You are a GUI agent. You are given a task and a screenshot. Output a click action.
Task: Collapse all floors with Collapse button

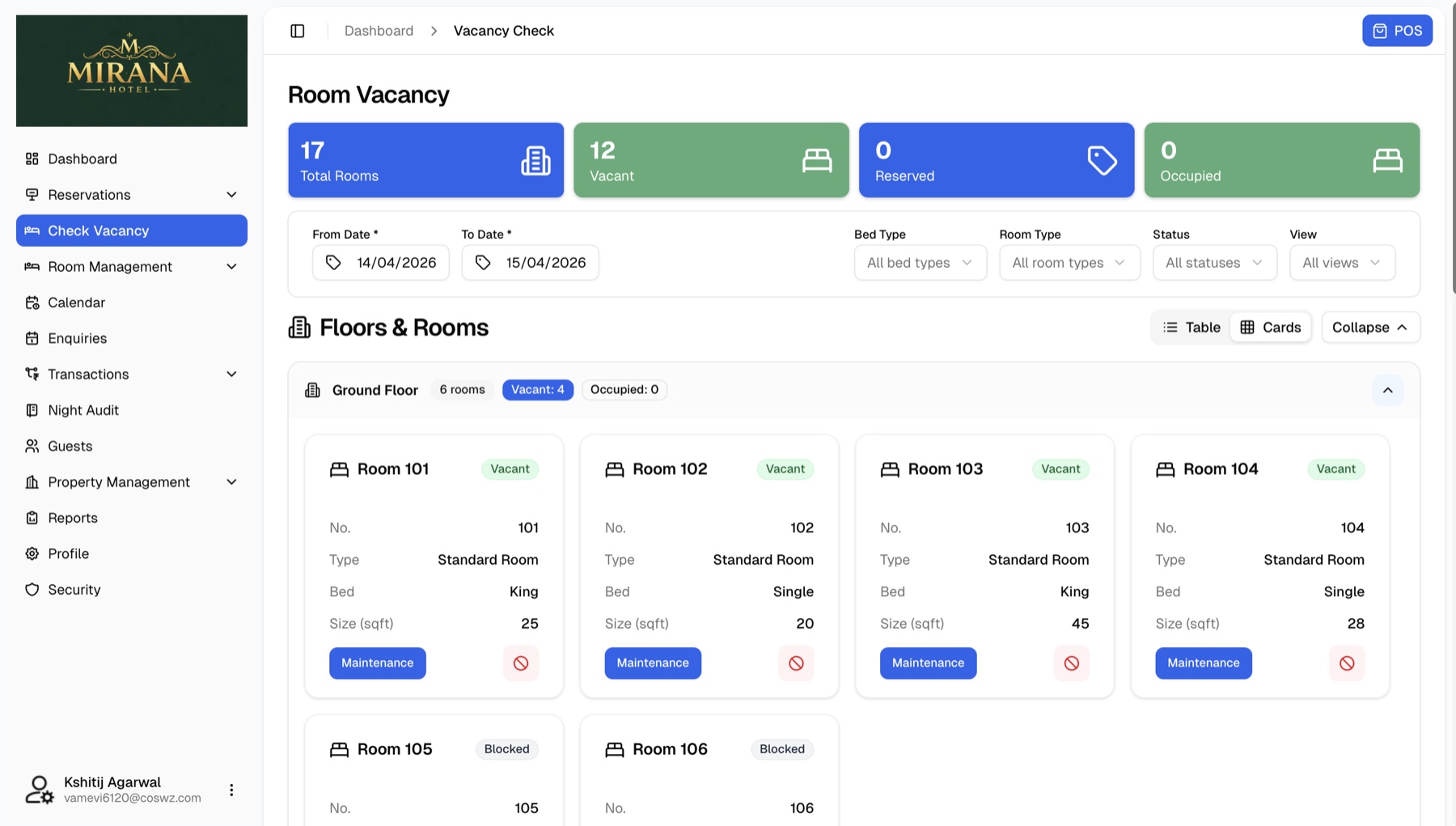(x=1370, y=327)
